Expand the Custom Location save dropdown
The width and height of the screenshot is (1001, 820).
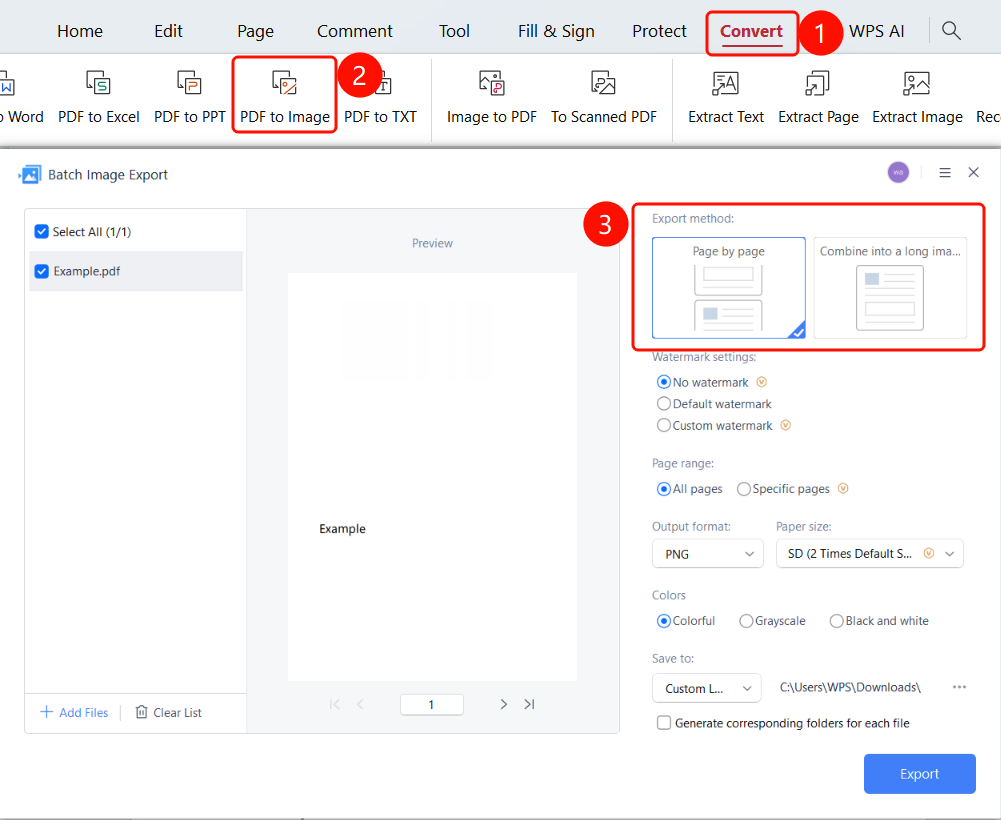(707, 688)
